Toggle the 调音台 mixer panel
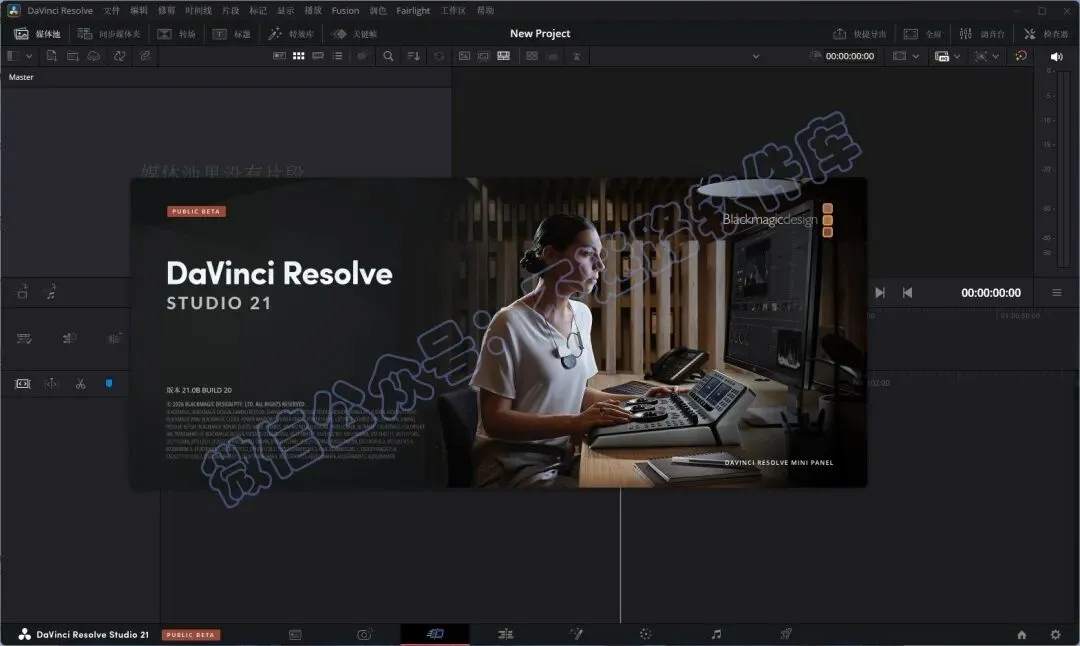 pos(982,34)
